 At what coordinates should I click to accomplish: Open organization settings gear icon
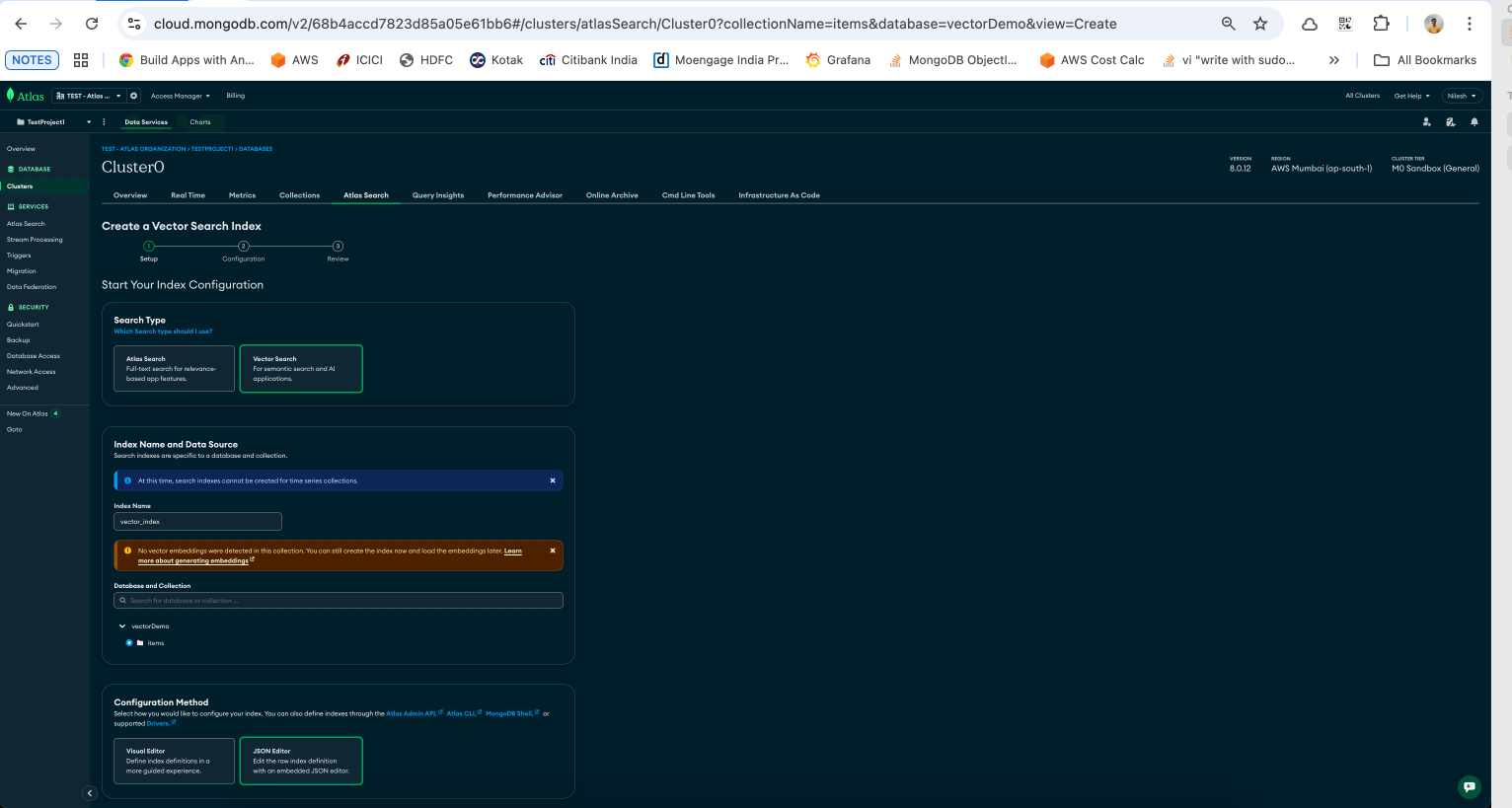tap(133, 96)
